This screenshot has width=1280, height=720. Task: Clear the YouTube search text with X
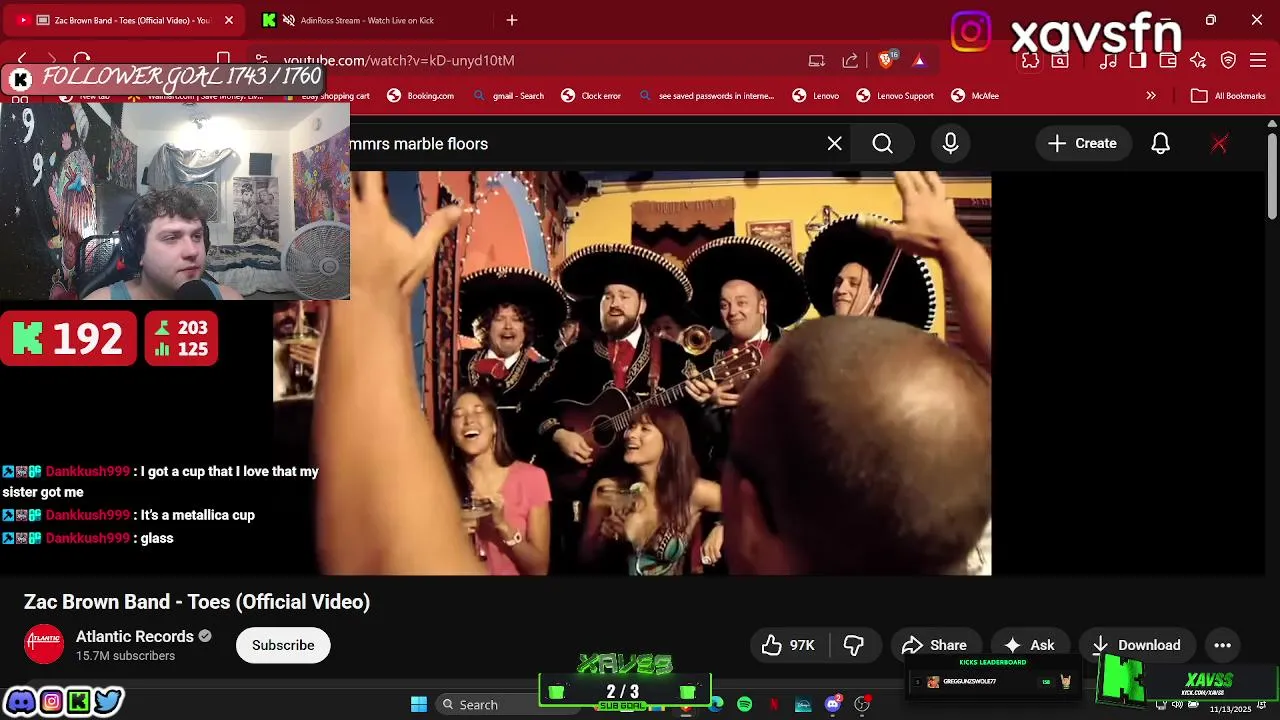[835, 144]
